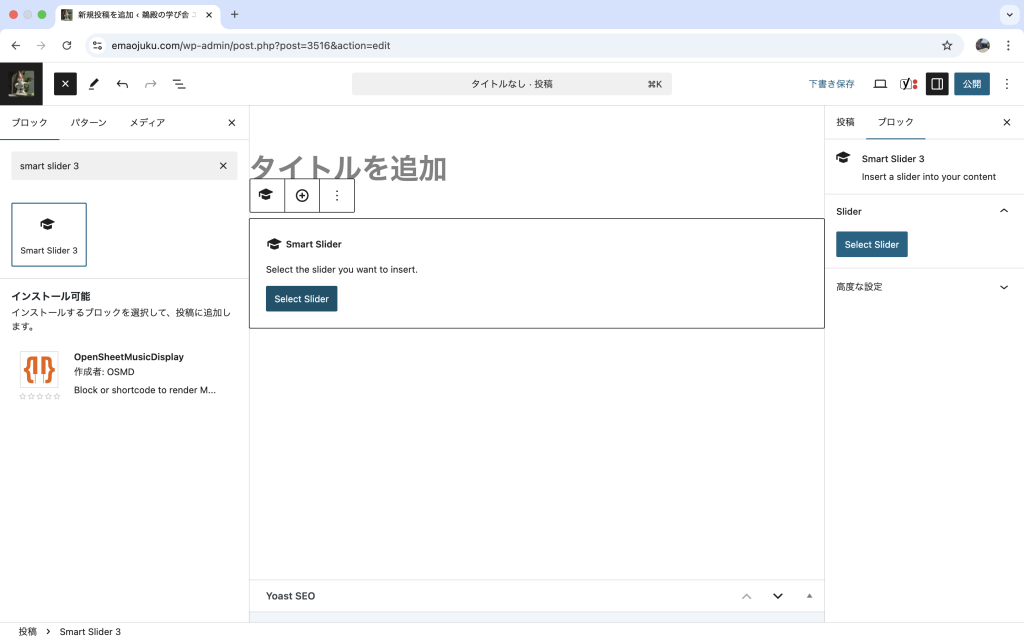
Task: Open a new browser tab
Action: (234, 14)
